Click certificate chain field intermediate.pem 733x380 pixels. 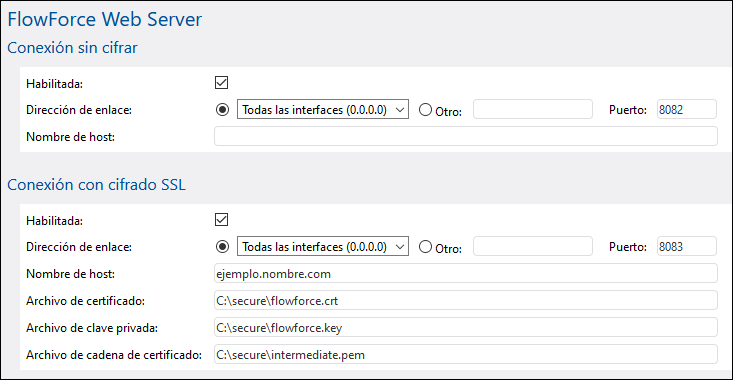pyautogui.click(x=466, y=355)
